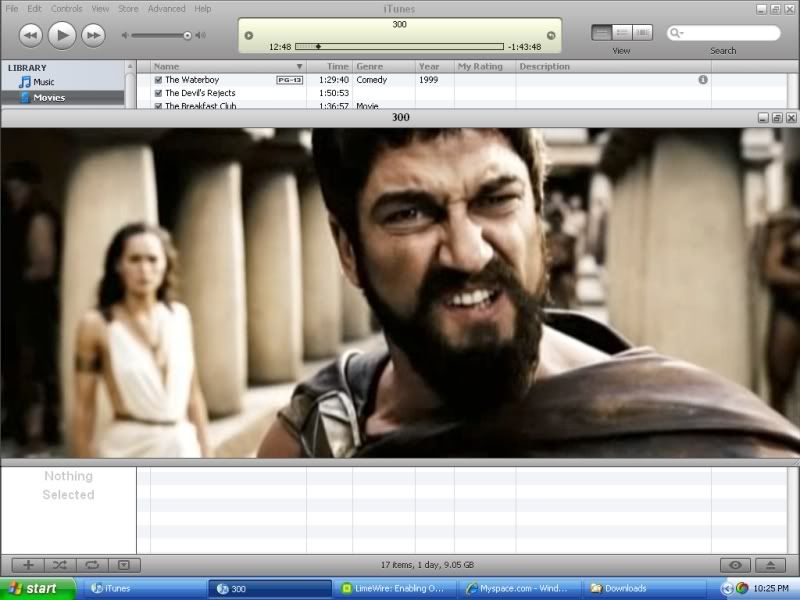Switch to grouped album view button
Image resolution: width=800 pixels, height=600 pixels.
622,33
